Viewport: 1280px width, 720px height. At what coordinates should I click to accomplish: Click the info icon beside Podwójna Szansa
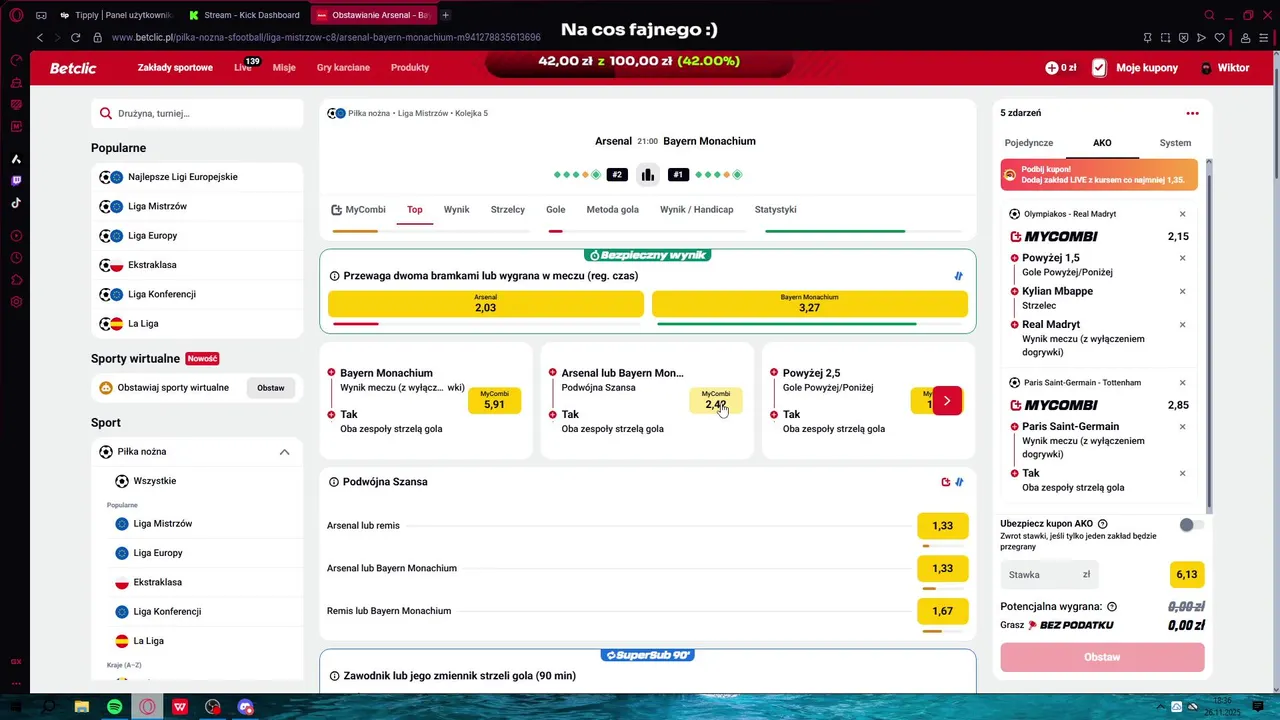pos(334,482)
